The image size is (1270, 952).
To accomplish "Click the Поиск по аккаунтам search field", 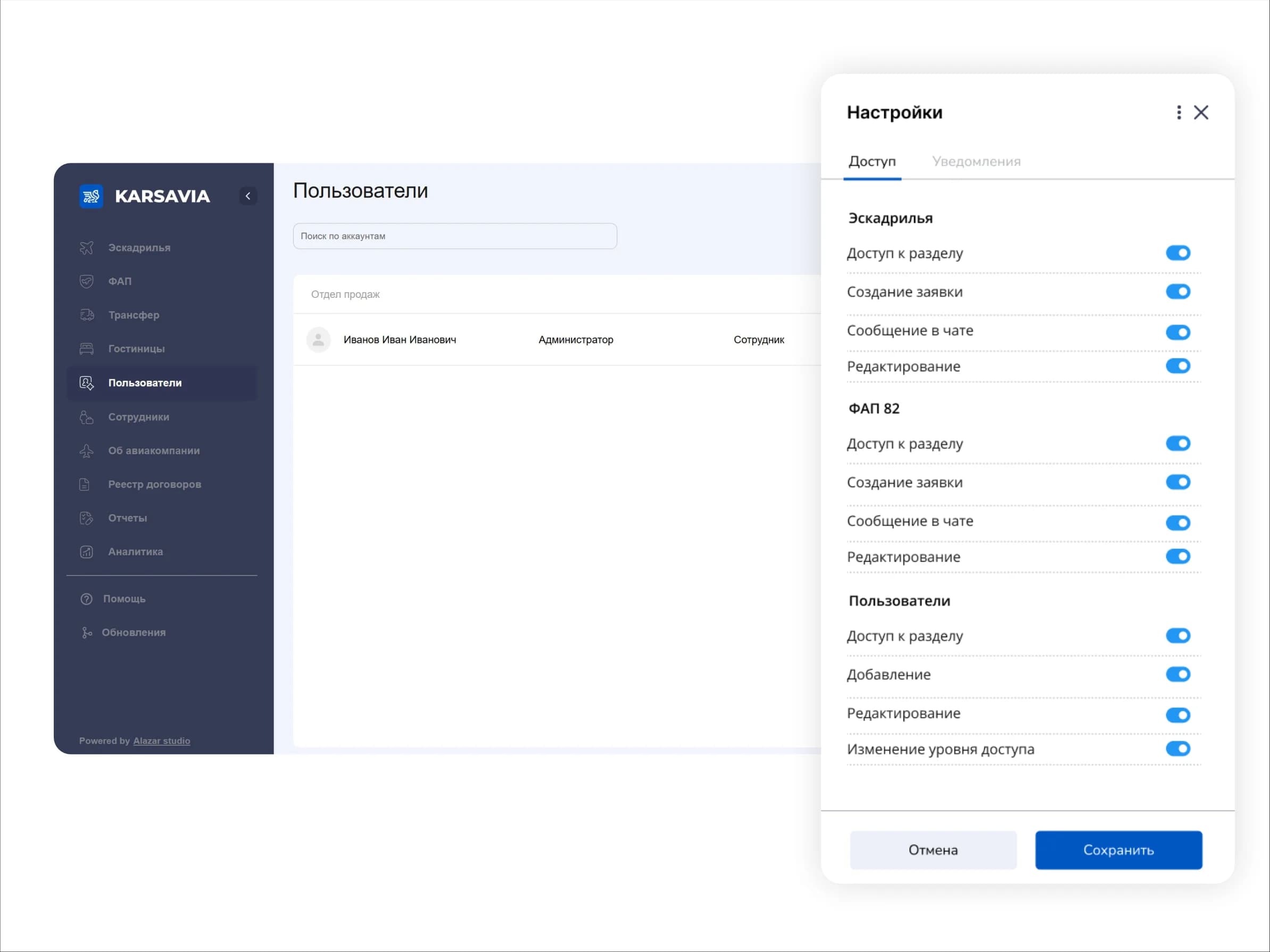I will click(455, 236).
